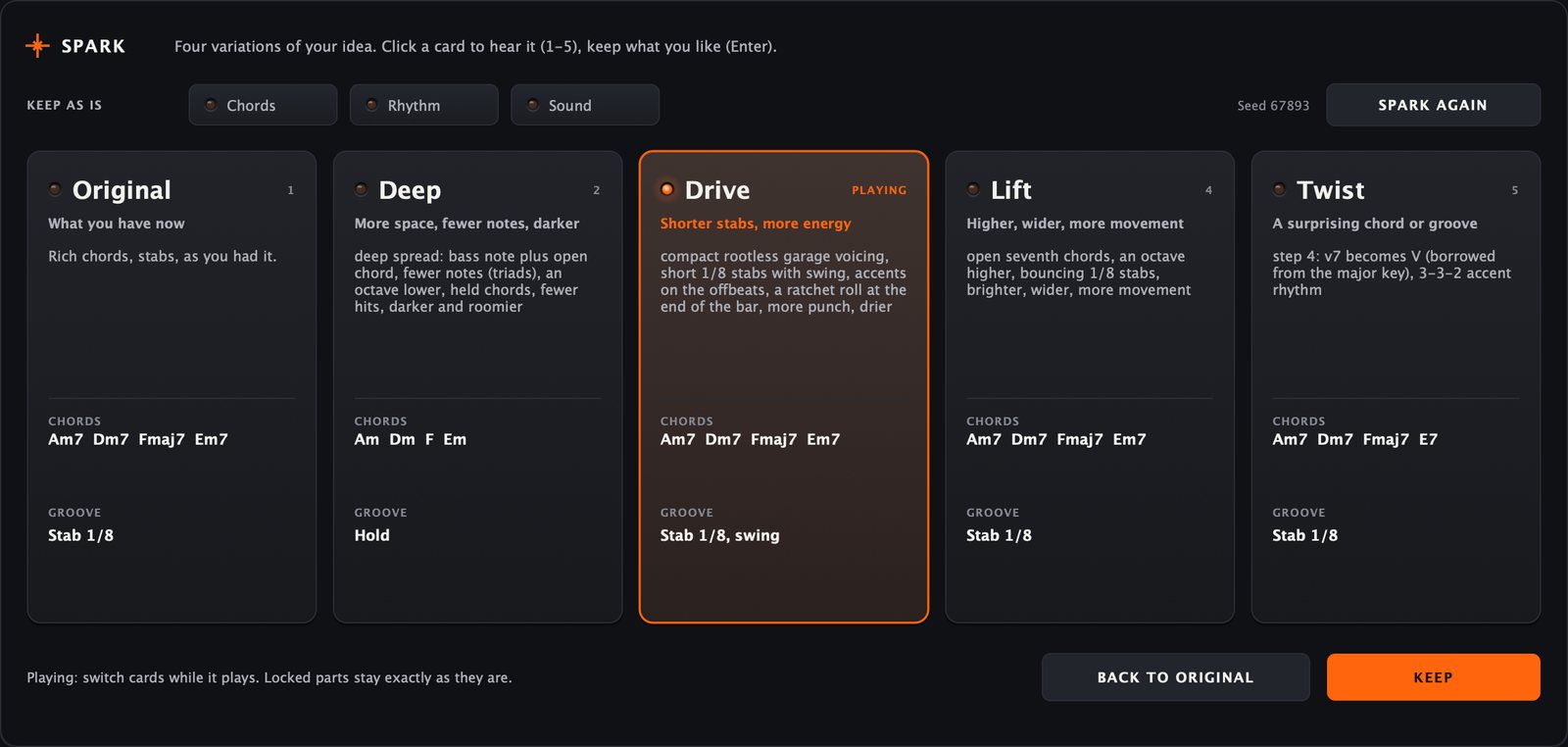Toggle the Sound keep-as-is lock
Image resolution: width=1568 pixels, height=747 pixels.
pyautogui.click(x=585, y=105)
